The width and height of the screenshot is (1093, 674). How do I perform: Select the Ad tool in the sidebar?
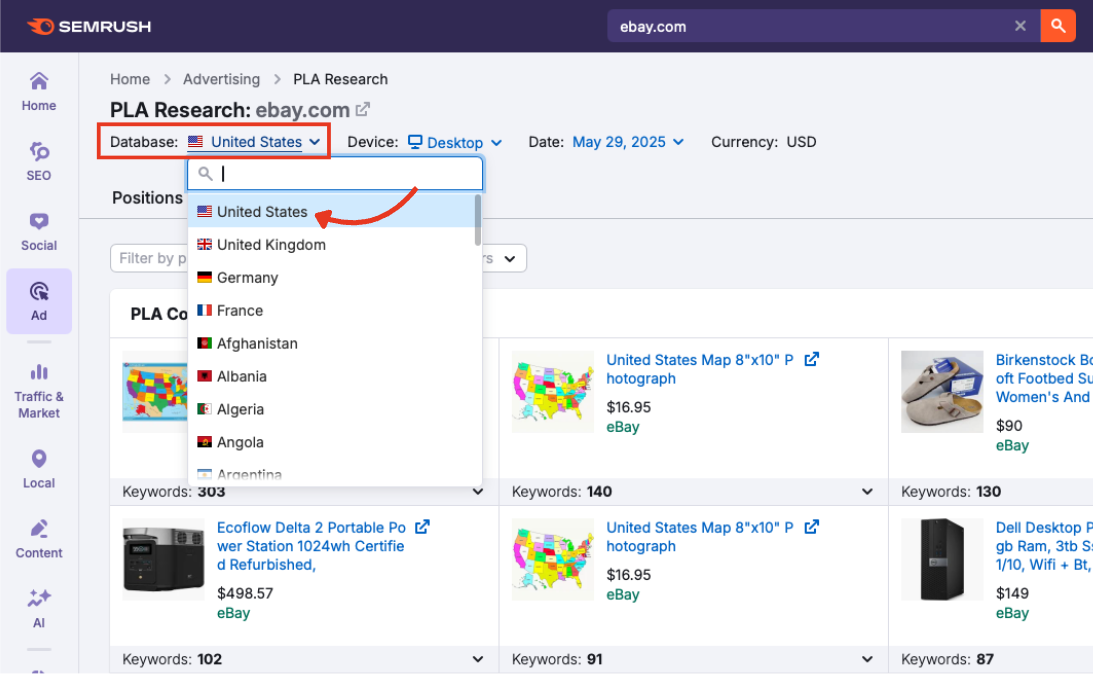click(x=38, y=301)
